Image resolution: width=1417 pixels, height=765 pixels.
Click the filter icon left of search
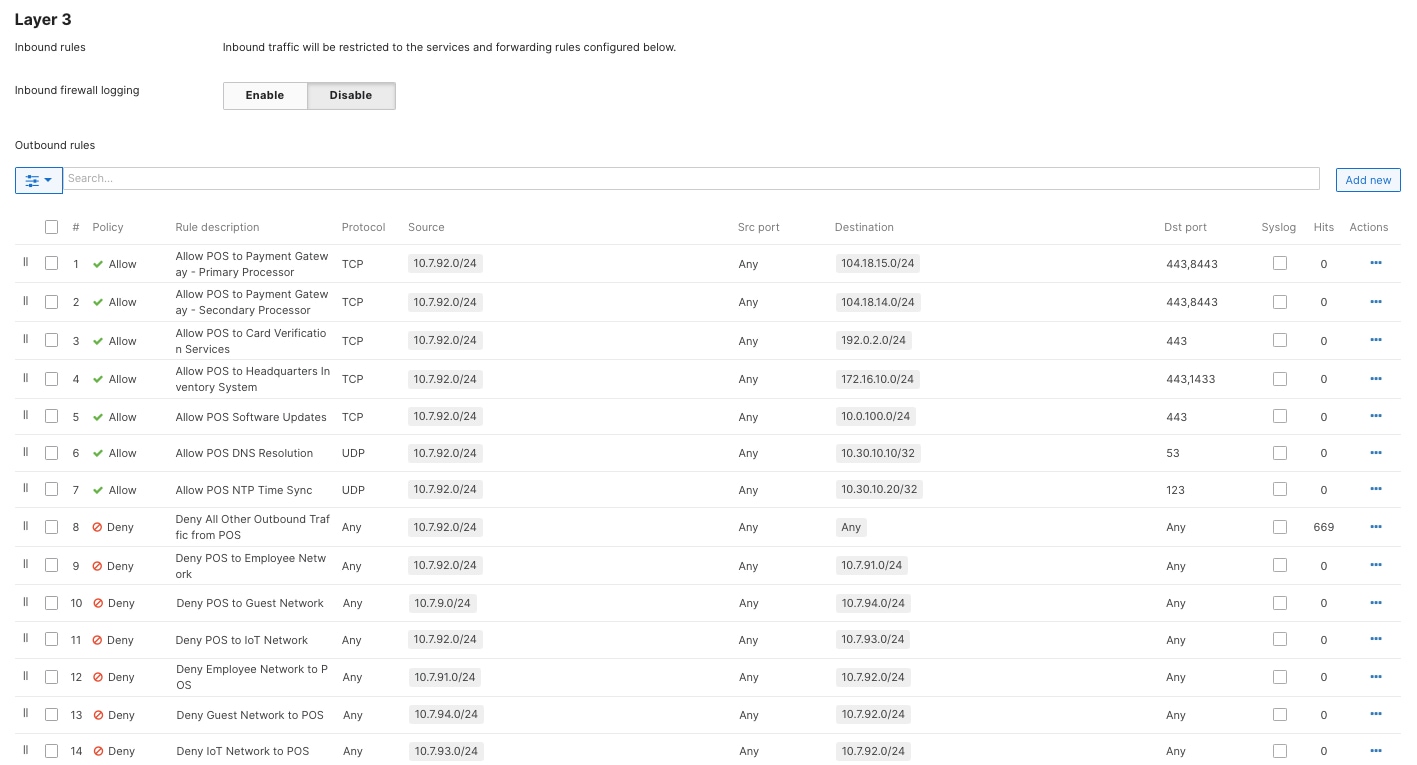point(33,180)
